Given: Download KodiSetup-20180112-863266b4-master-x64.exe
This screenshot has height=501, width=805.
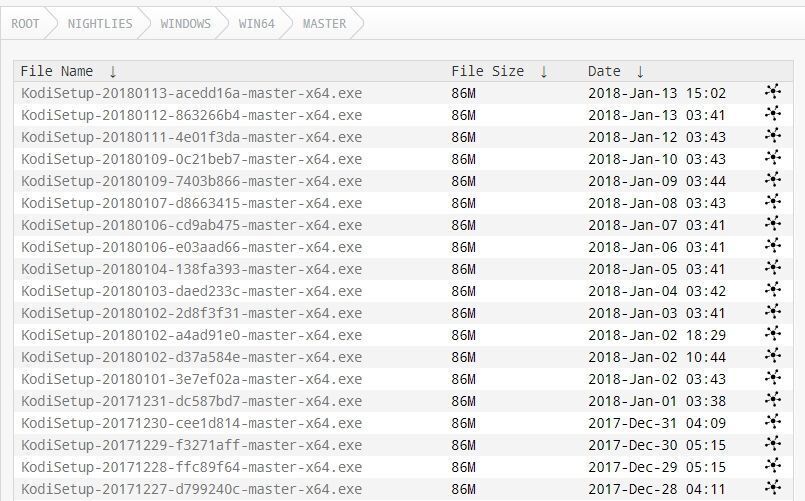Looking at the screenshot, I should point(191,115).
